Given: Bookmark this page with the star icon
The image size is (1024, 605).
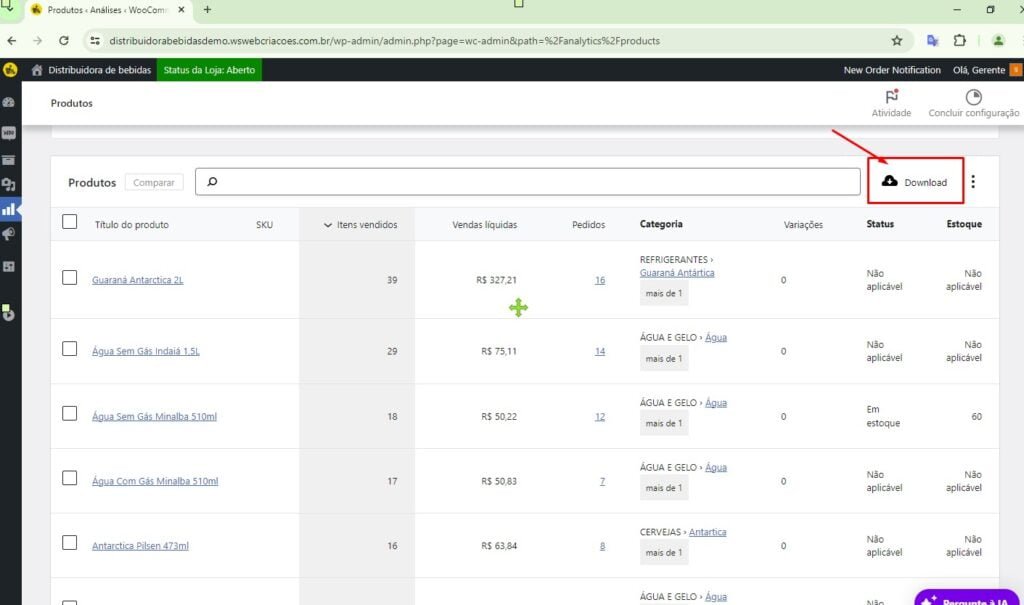Looking at the screenshot, I should pos(897,41).
